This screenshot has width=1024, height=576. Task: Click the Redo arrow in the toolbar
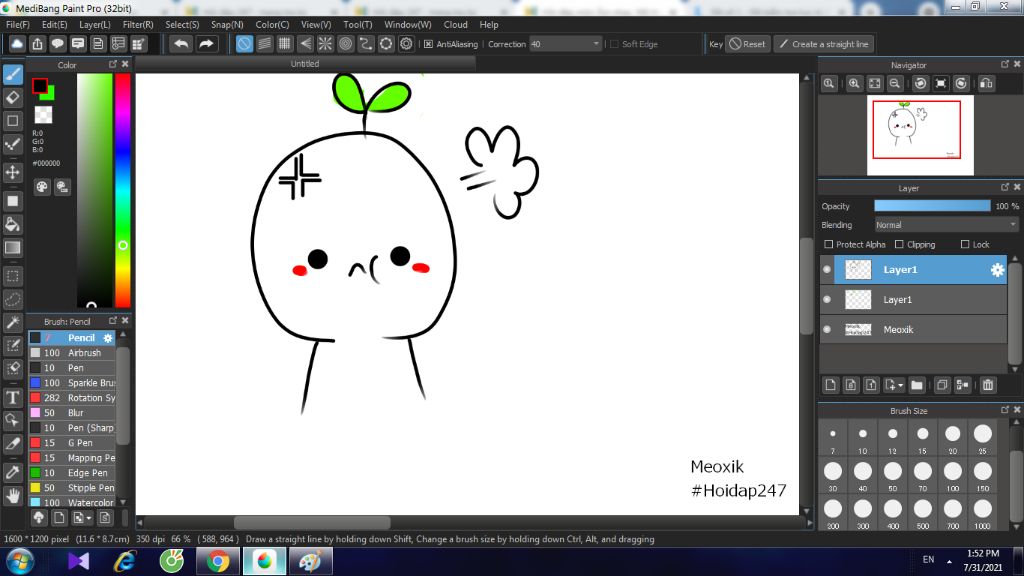206,44
